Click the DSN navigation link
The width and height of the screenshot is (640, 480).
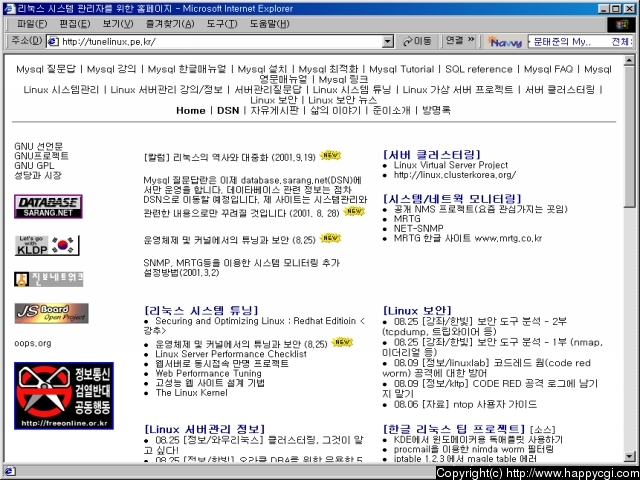point(228,110)
